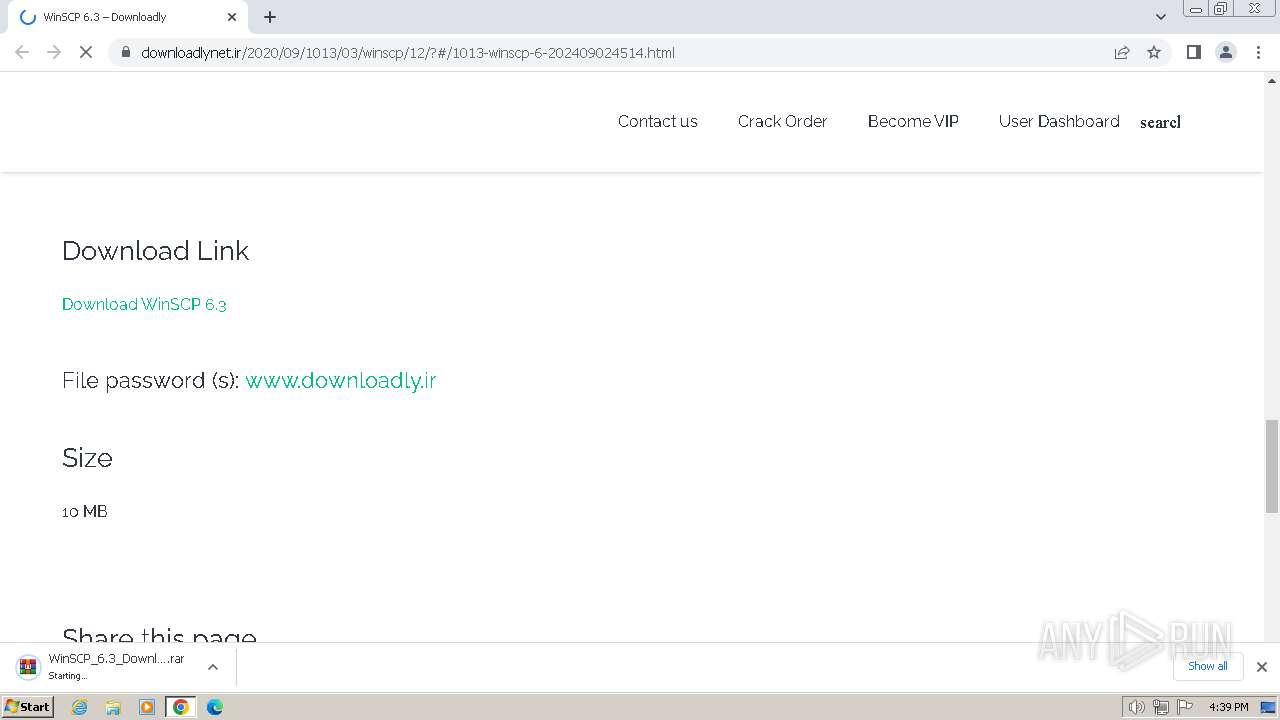Image resolution: width=1280 pixels, height=720 pixels.
Task: Launch Microsoft Edge from the taskbar
Action: click(x=215, y=707)
